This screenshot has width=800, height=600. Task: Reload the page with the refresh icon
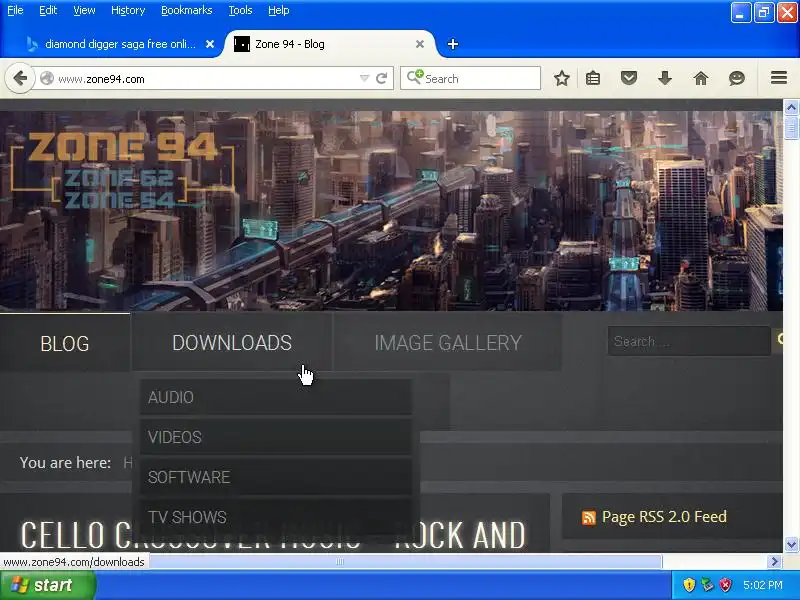[381, 79]
